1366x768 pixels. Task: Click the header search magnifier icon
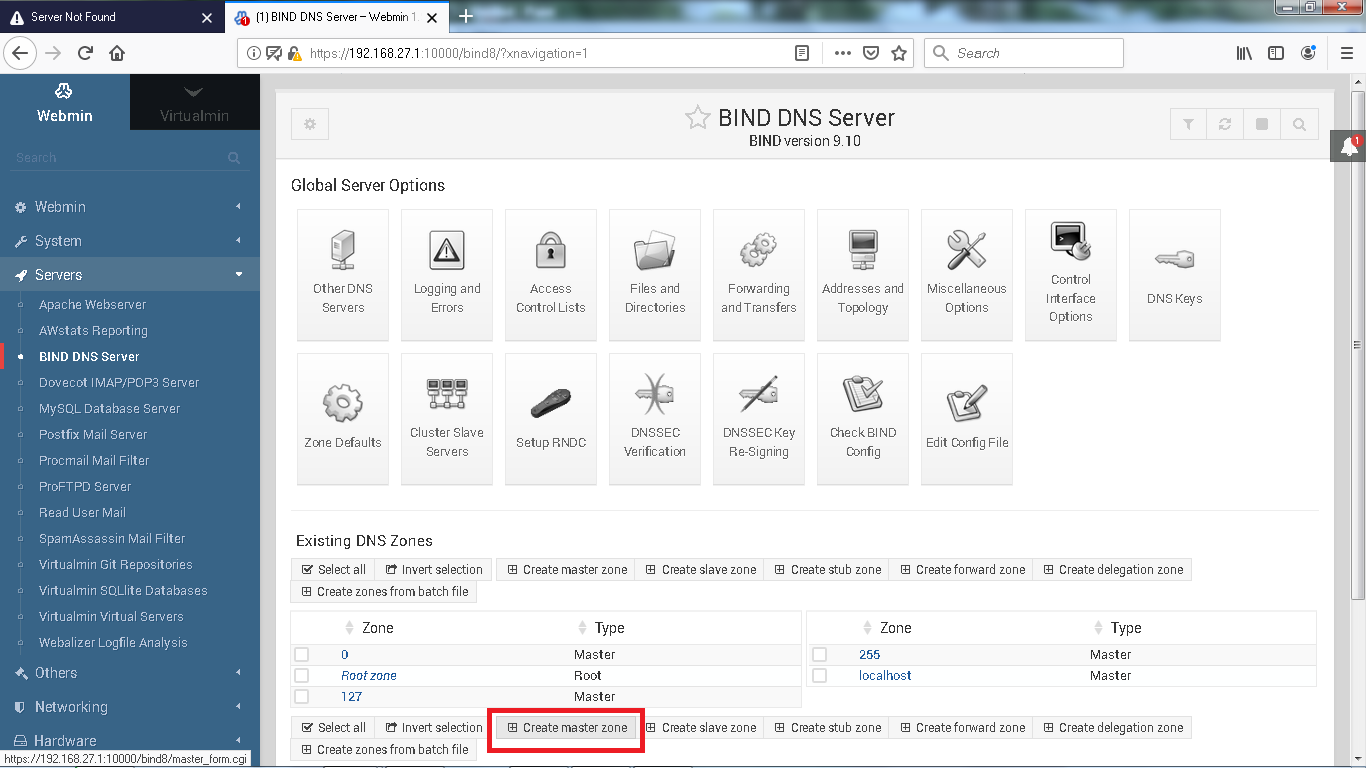(x=1299, y=124)
